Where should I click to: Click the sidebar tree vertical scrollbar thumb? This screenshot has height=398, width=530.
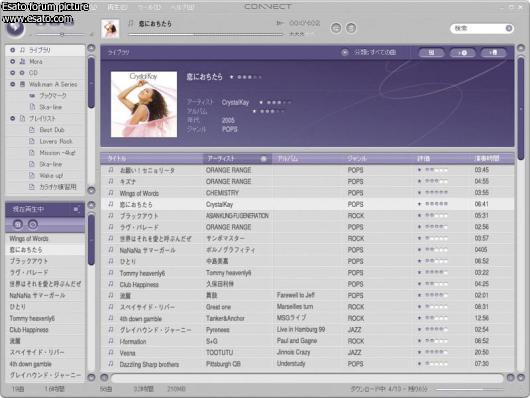pyautogui.click(x=91, y=83)
